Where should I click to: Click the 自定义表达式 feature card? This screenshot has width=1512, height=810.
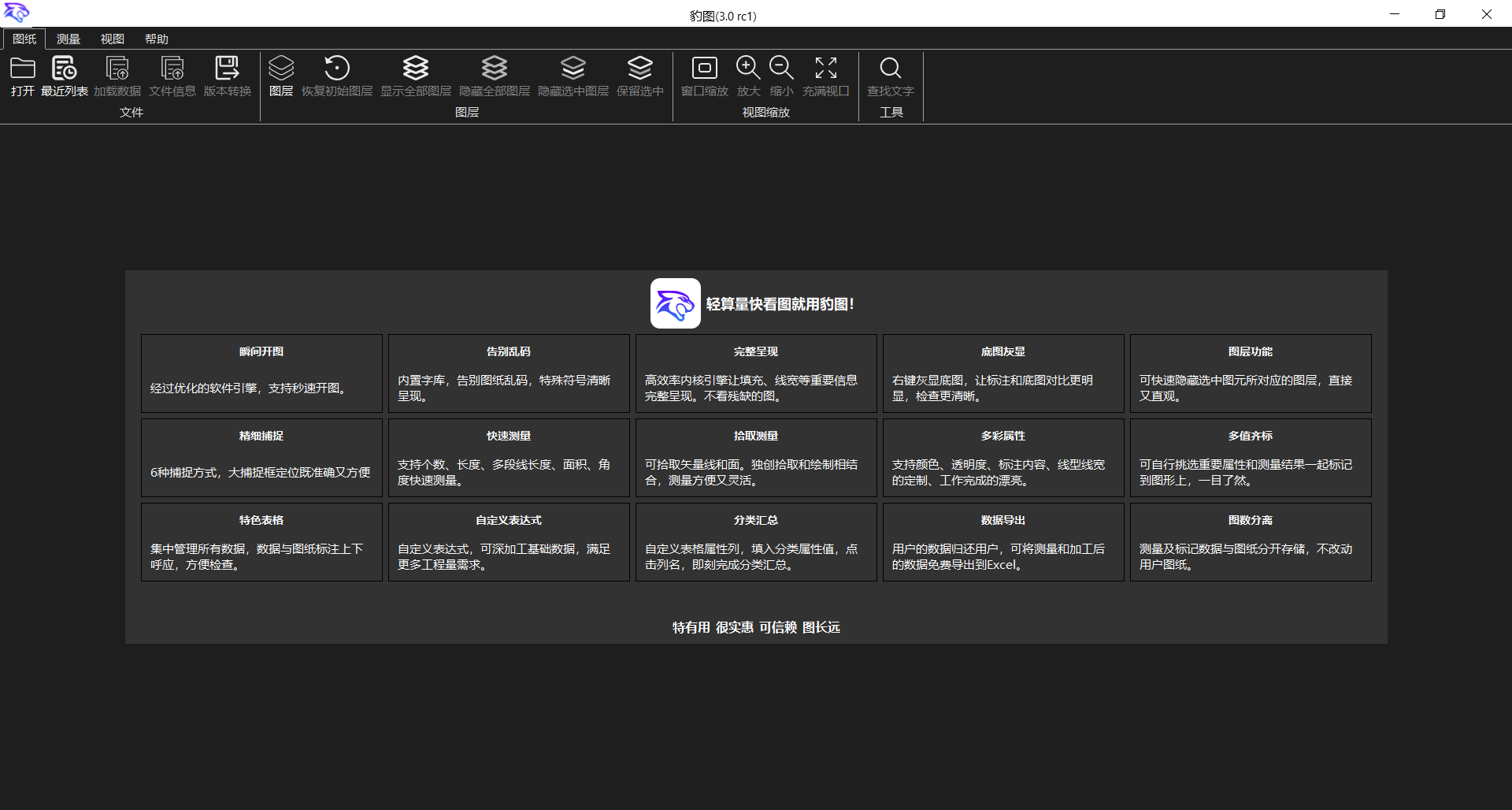pyautogui.click(x=509, y=542)
